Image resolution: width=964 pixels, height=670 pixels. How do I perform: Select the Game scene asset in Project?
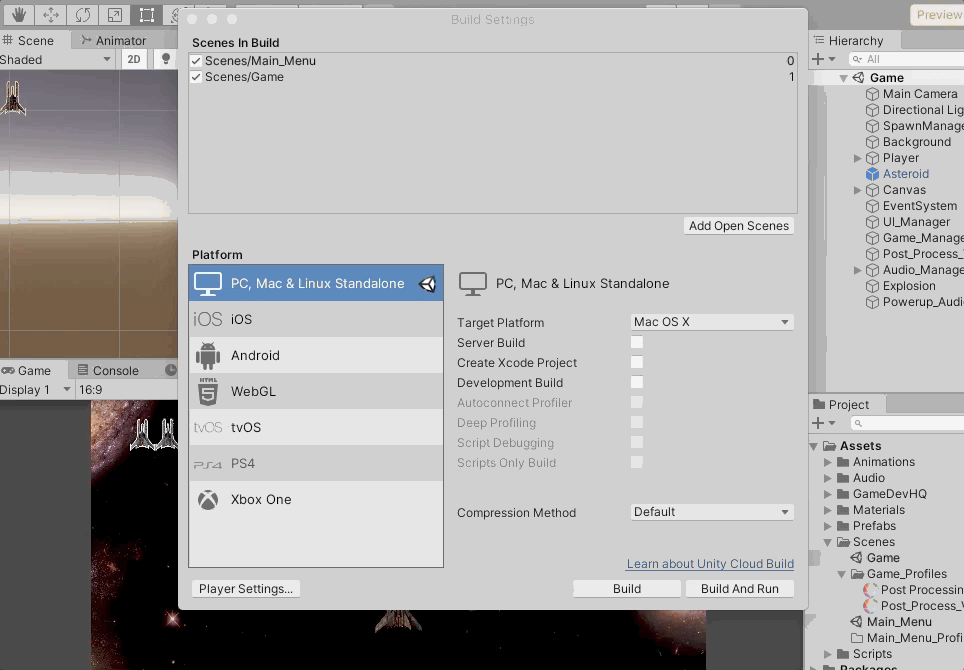coord(882,558)
